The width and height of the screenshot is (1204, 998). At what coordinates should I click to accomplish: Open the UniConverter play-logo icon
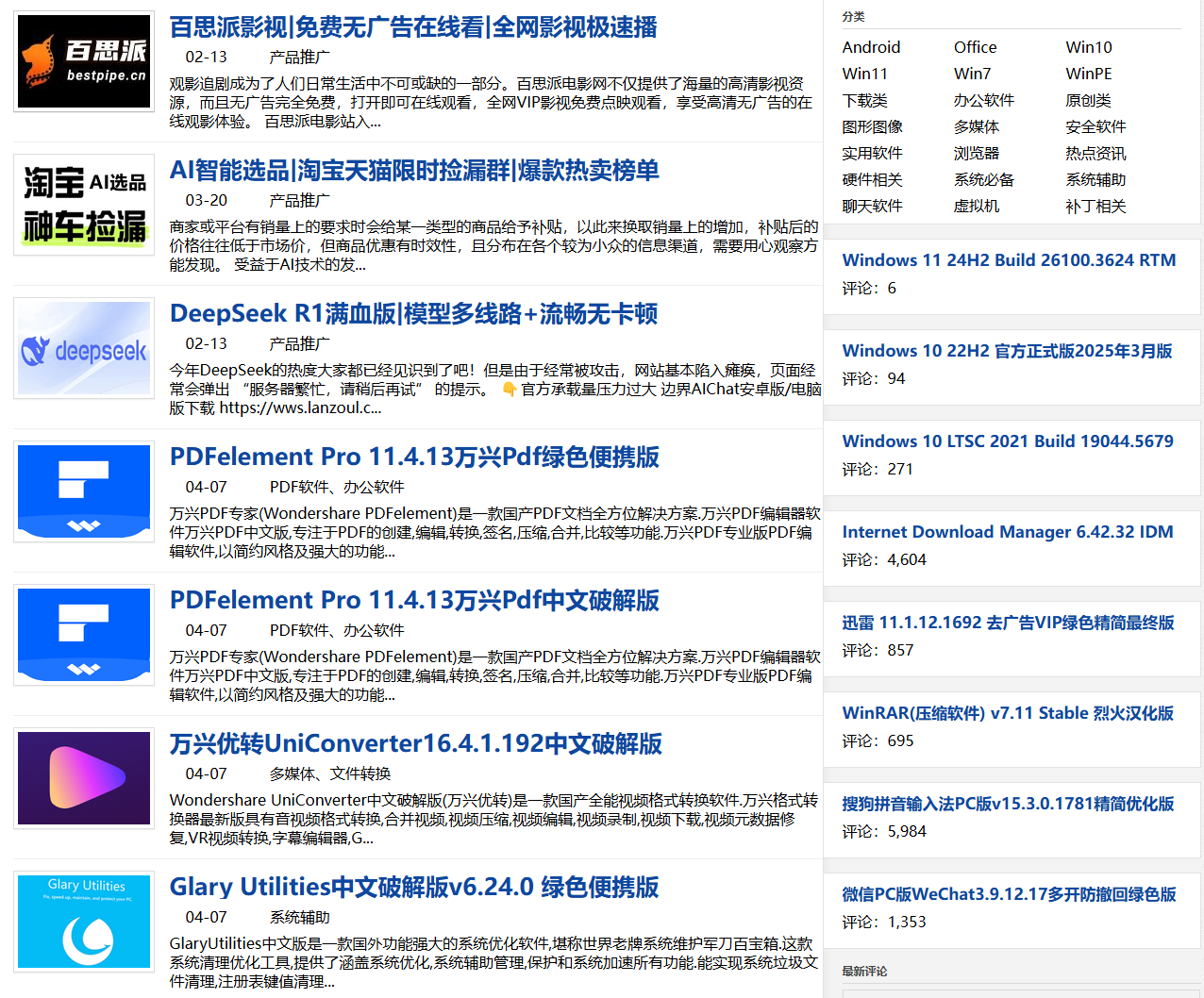[84, 778]
